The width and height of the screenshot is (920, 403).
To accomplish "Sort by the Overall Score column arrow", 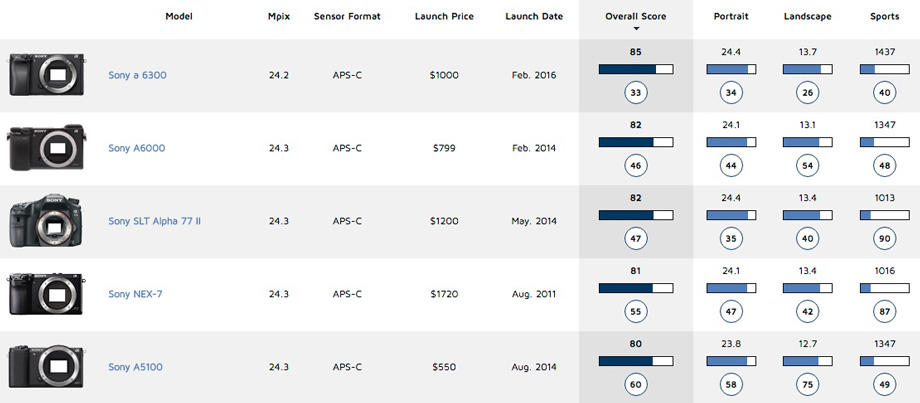I will [x=635, y=28].
